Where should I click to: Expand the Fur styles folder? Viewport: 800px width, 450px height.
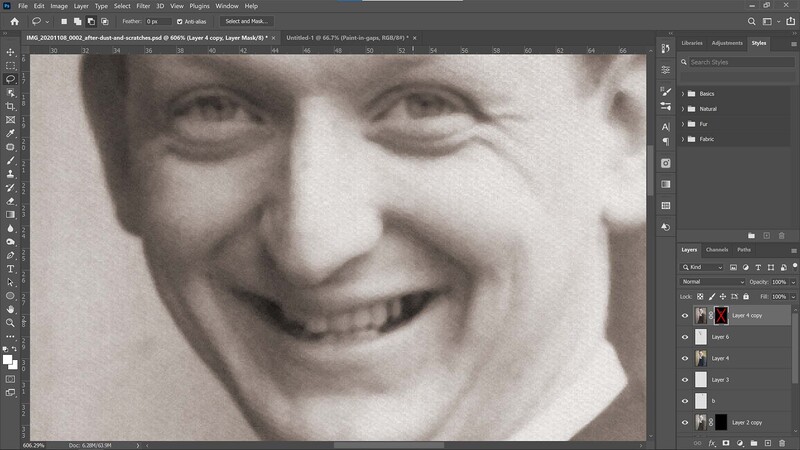coord(683,124)
